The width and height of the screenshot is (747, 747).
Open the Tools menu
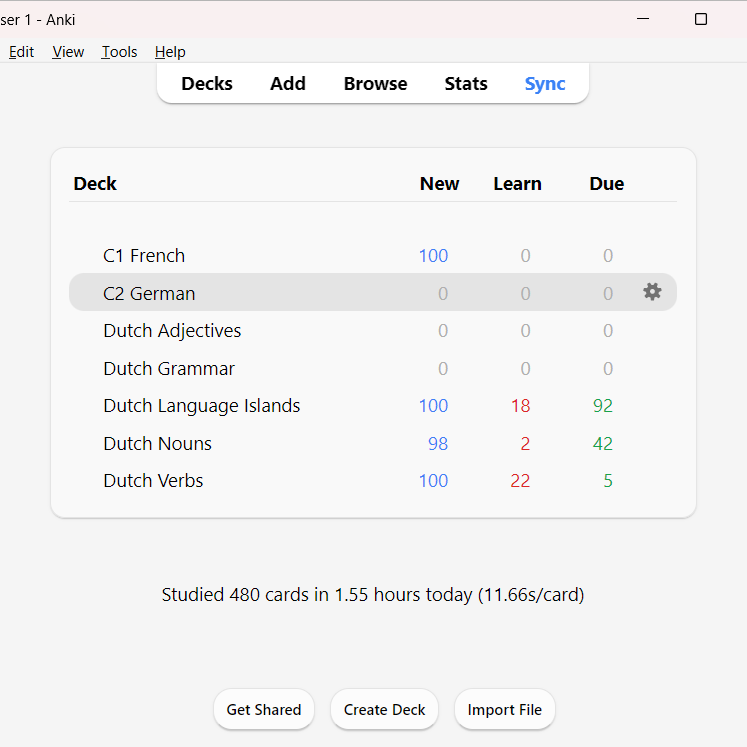click(119, 52)
